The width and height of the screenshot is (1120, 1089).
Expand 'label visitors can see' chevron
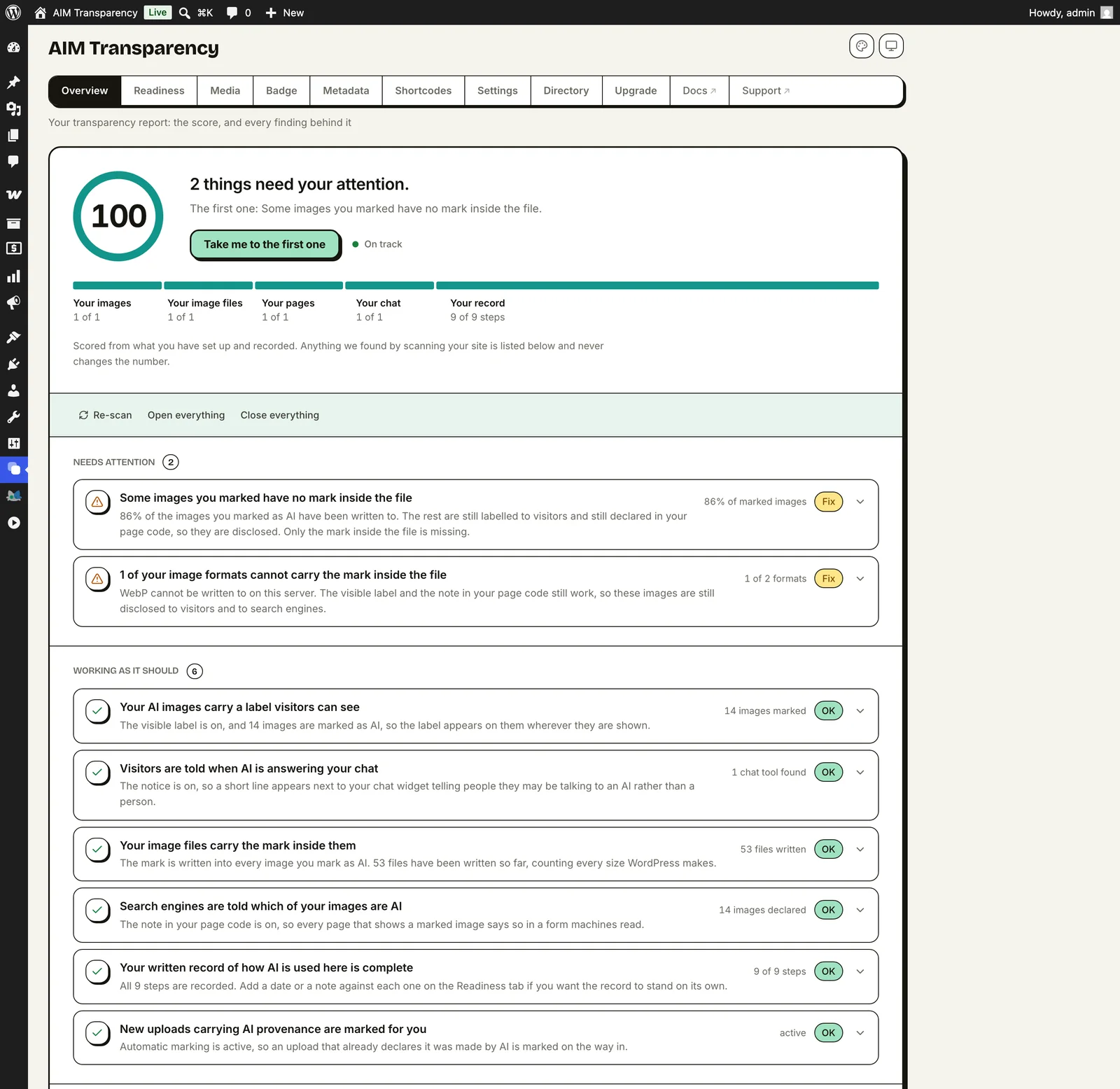pos(860,711)
